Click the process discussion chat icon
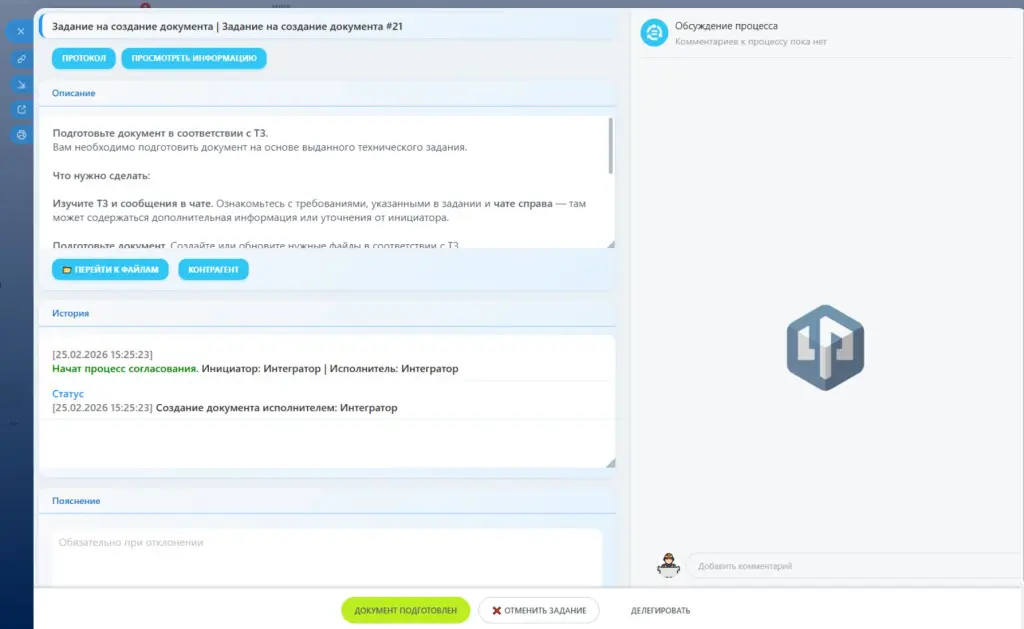The image size is (1024, 629). 654,33
